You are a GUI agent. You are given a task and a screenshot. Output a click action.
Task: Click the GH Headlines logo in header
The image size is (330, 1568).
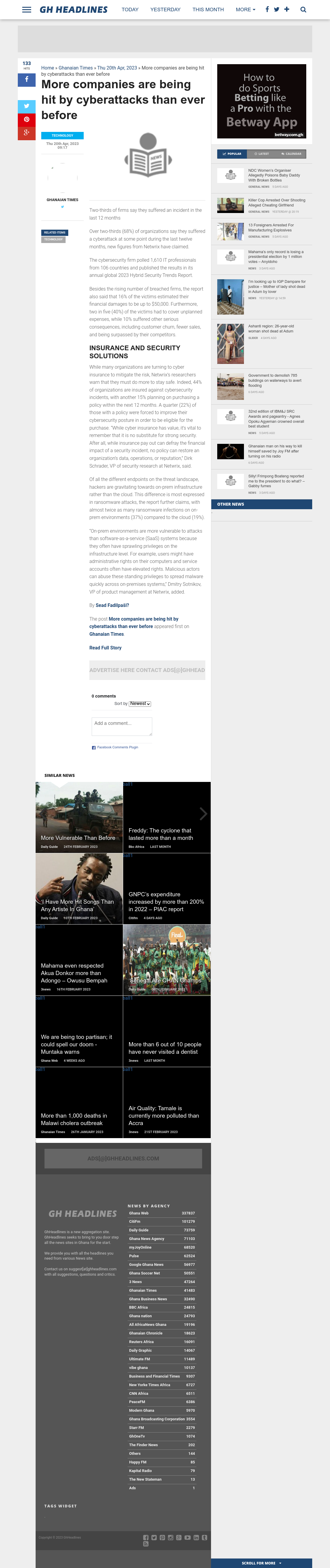click(74, 10)
